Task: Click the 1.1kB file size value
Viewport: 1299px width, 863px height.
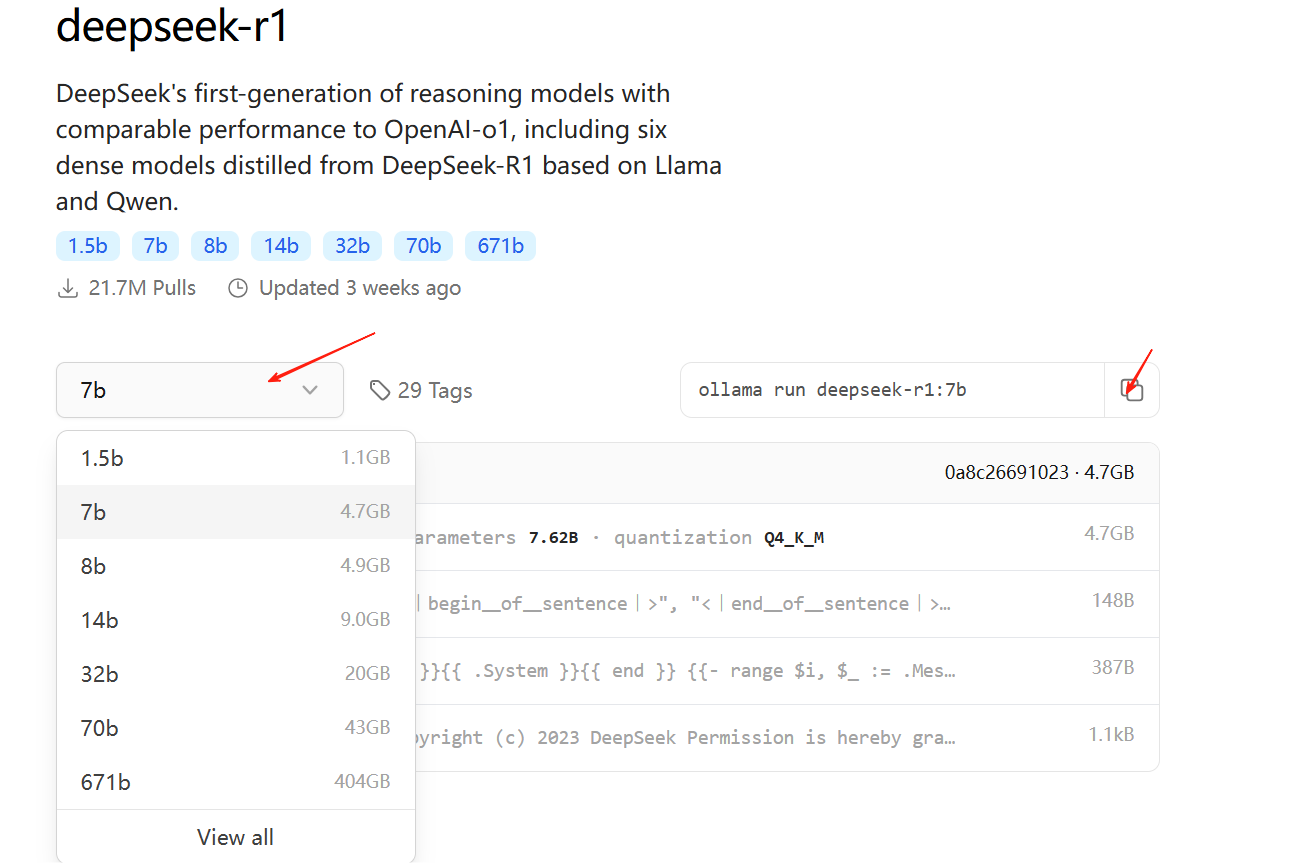Action: point(1112,734)
